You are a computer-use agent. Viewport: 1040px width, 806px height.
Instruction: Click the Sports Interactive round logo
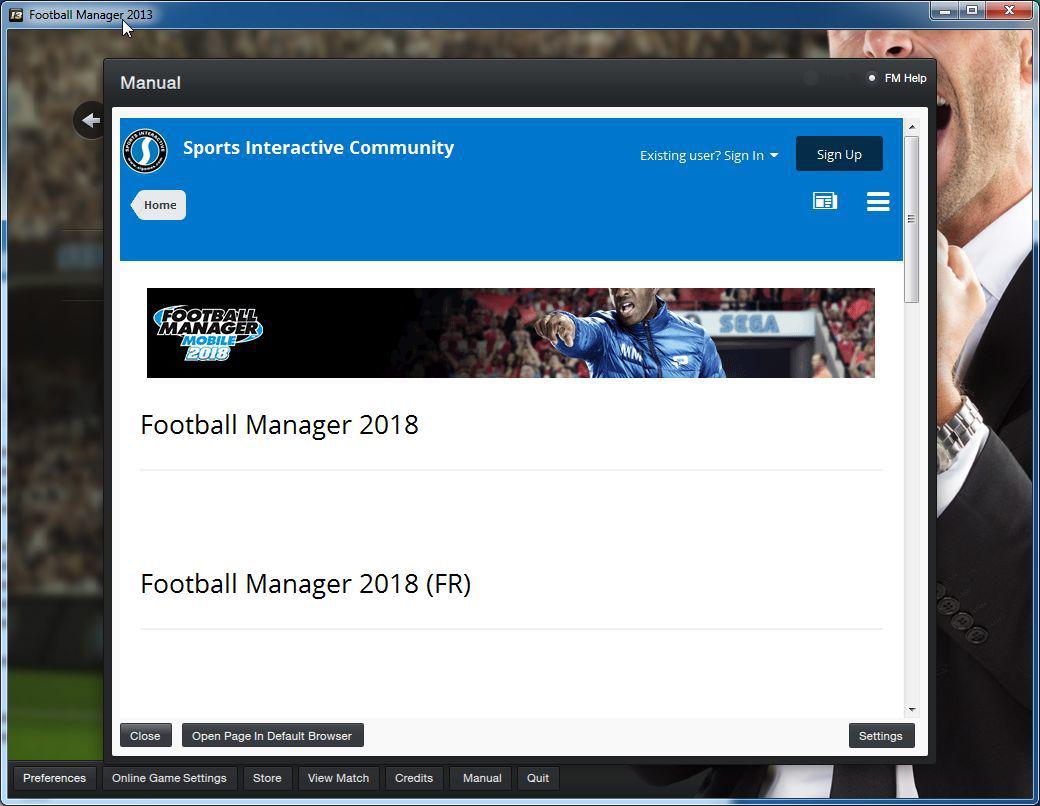[x=145, y=151]
